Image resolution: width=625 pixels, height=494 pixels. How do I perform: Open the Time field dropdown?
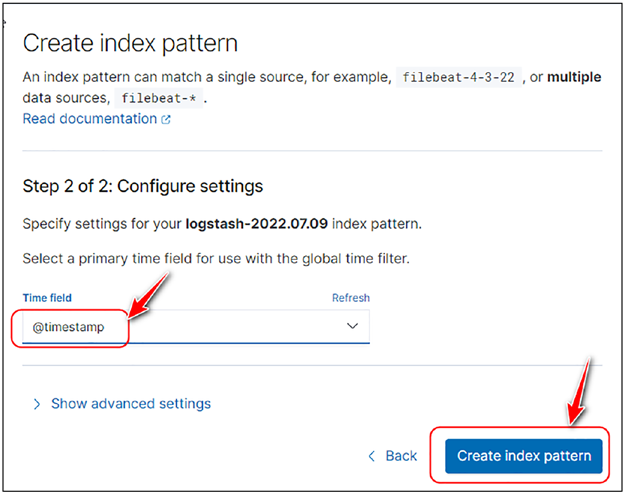(196, 327)
